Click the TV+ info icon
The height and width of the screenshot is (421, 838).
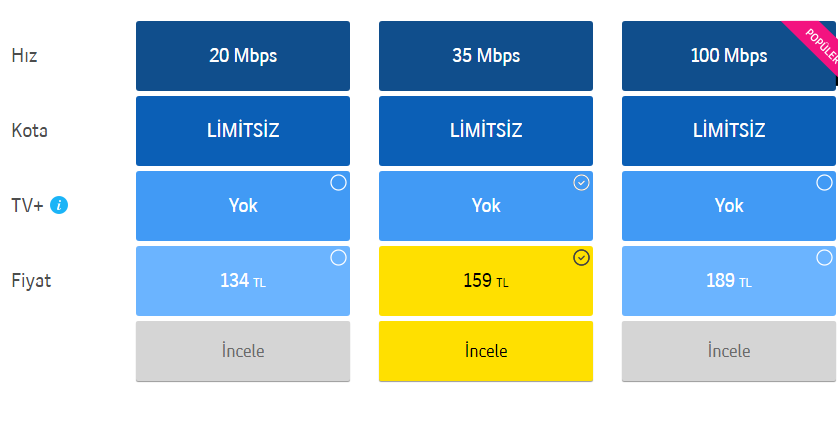tap(59, 205)
